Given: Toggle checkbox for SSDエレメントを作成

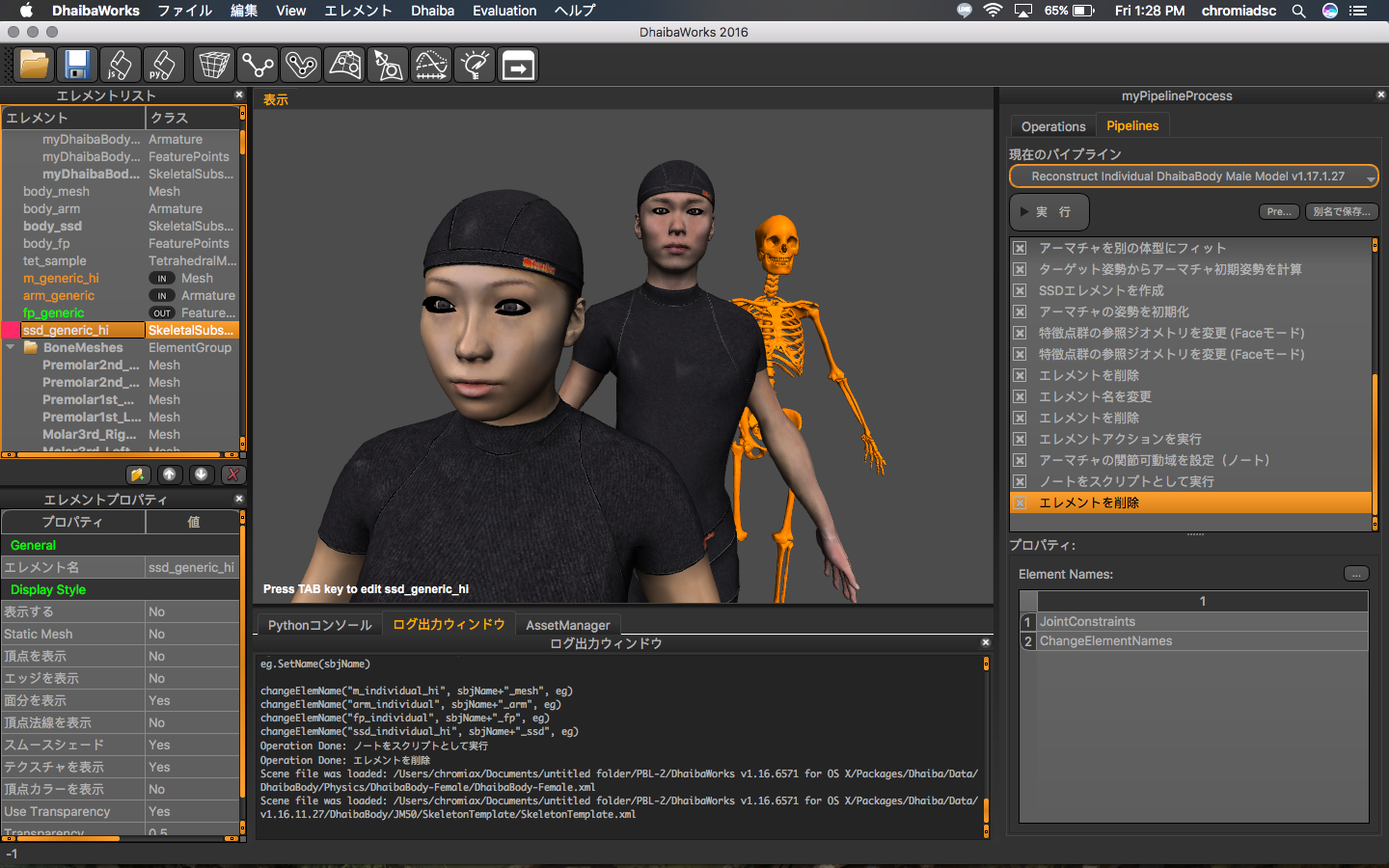Looking at the screenshot, I should (x=1020, y=290).
